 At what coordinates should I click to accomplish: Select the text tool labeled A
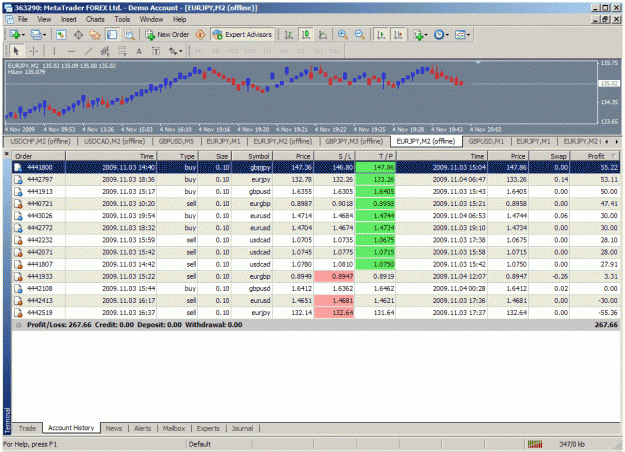click(x=139, y=51)
